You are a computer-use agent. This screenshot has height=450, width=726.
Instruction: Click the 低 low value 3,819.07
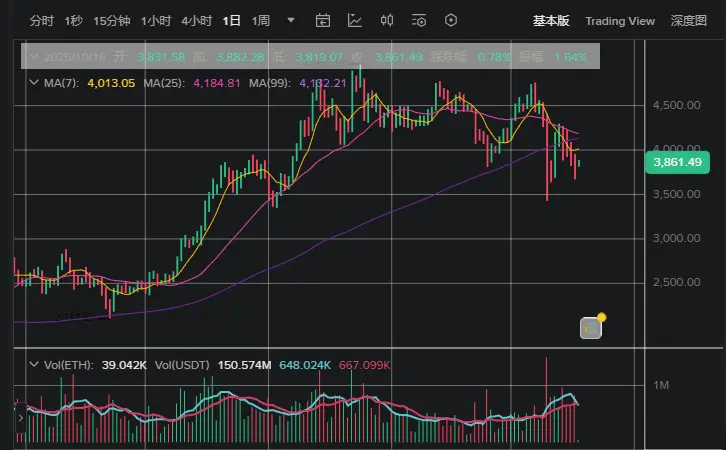click(x=319, y=57)
